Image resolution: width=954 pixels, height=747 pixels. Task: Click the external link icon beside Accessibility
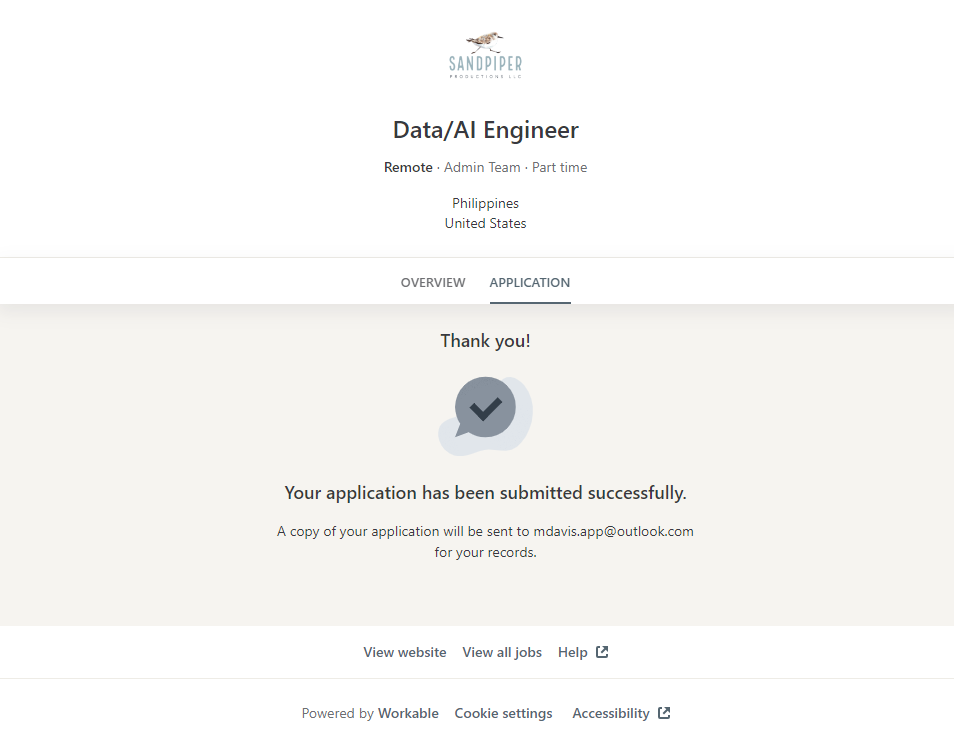(x=664, y=713)
